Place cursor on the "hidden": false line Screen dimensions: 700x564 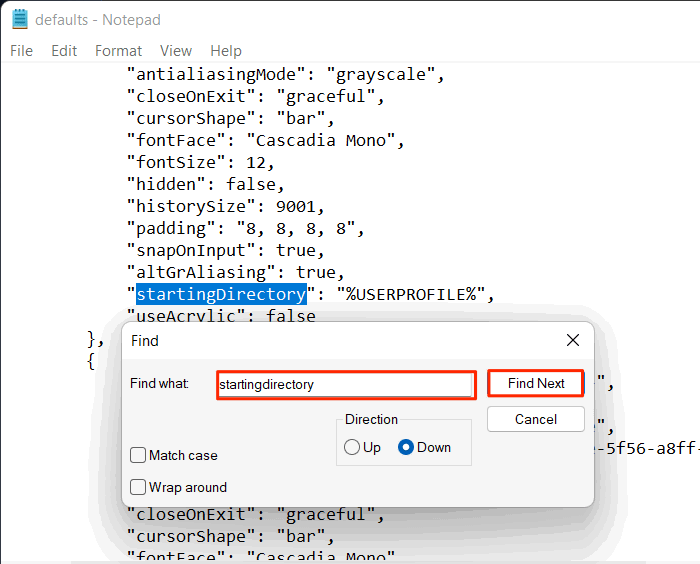(x=205, y=184)
